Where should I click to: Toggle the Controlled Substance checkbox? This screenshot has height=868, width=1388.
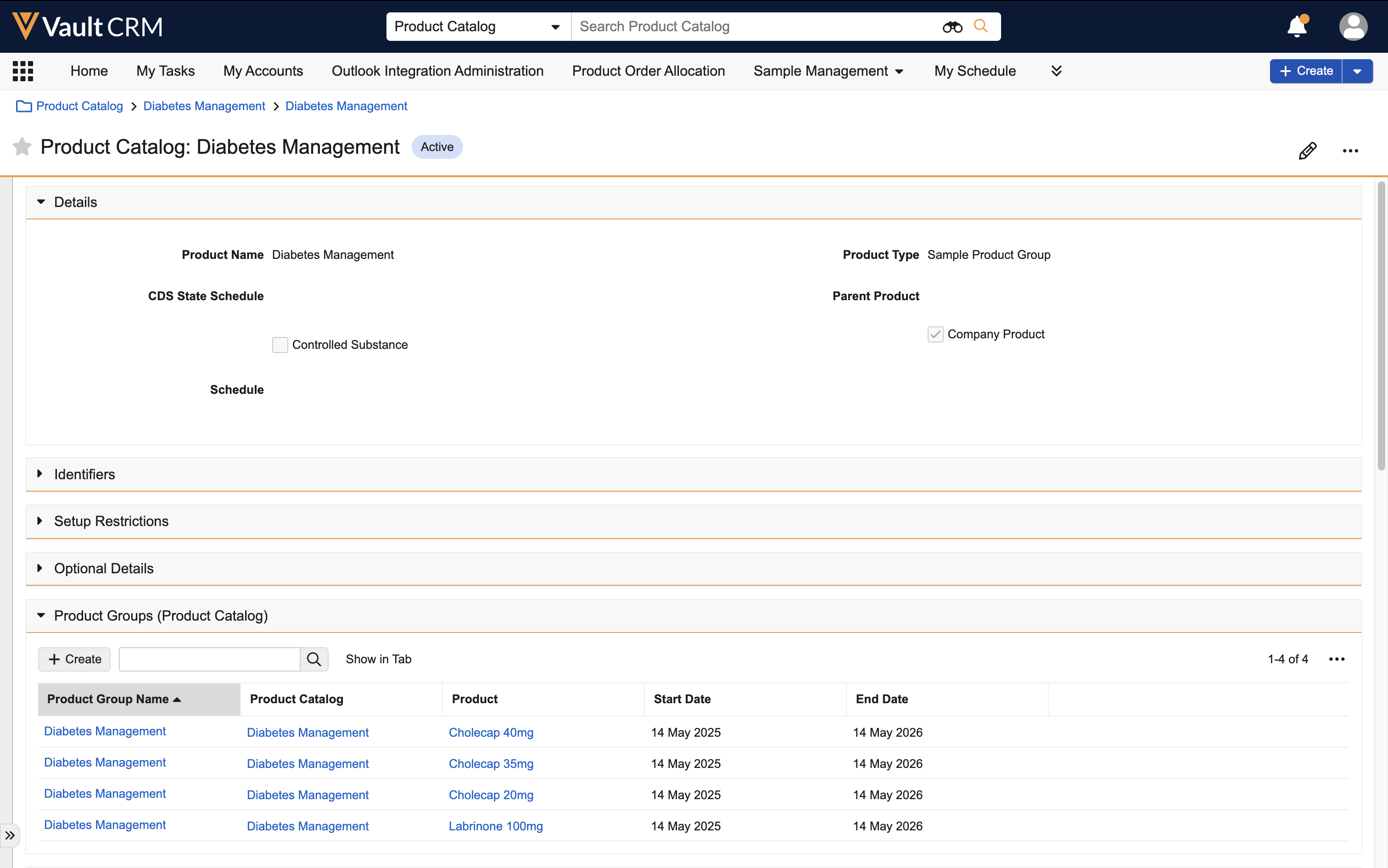point(280,345)
